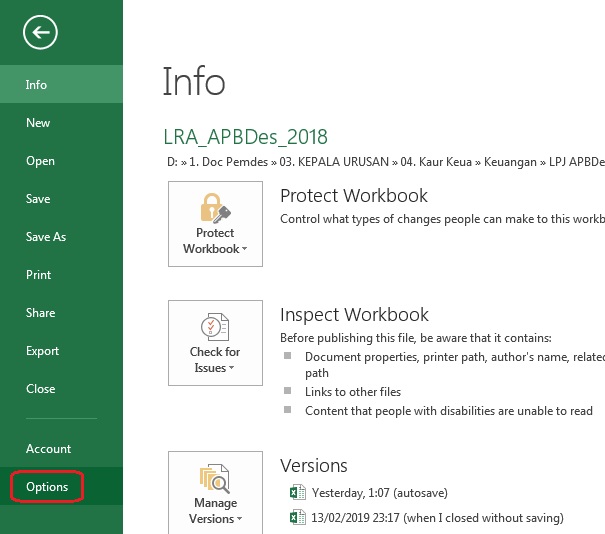Click the LRA_APBDes_2018 file title

[x=245, y=137]
